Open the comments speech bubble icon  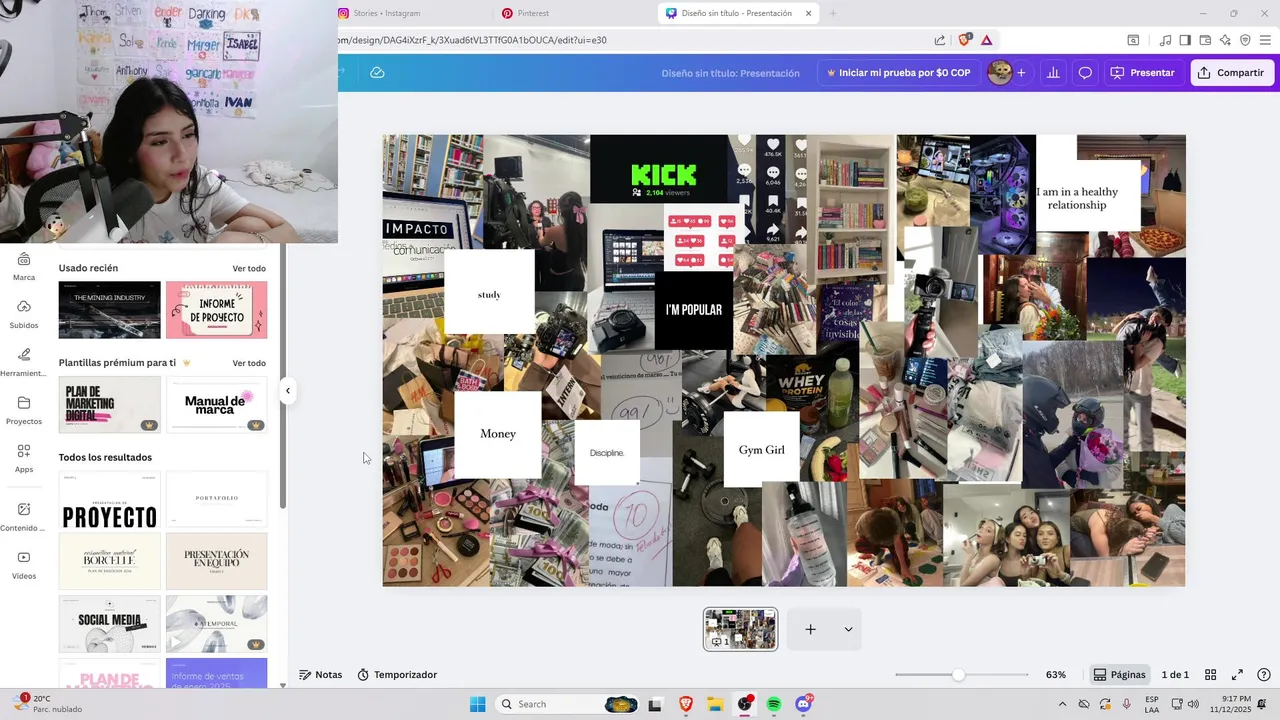[x=1085, y=73]
